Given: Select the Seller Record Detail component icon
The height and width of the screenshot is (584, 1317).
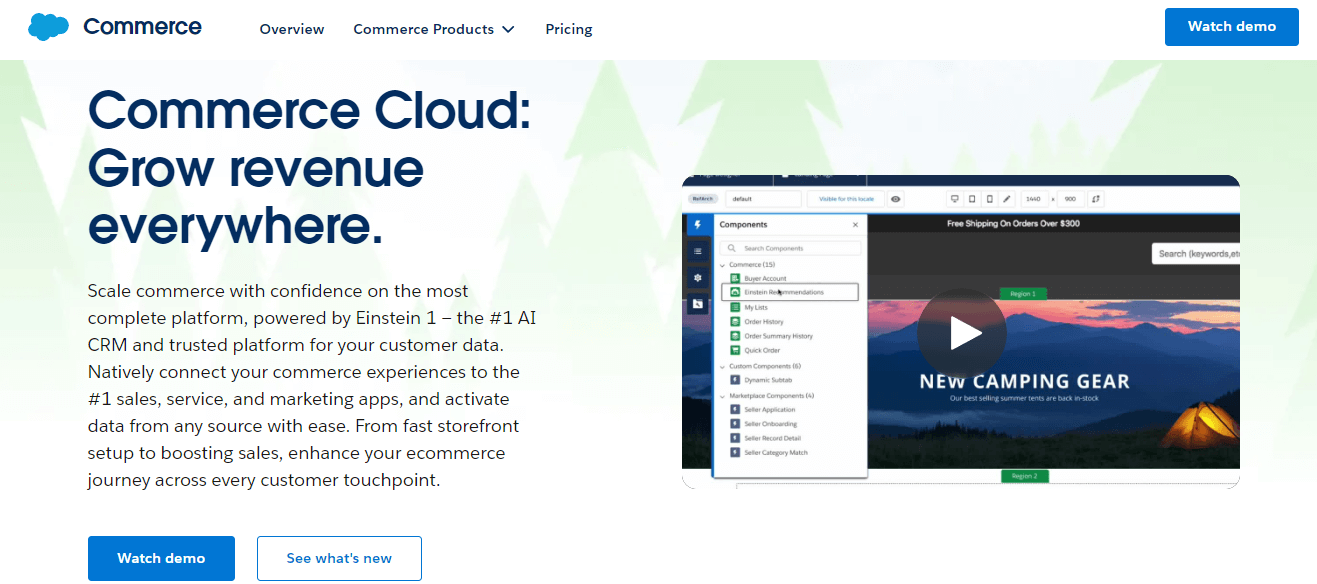Looking at the screenshot, I should [735, 438].
